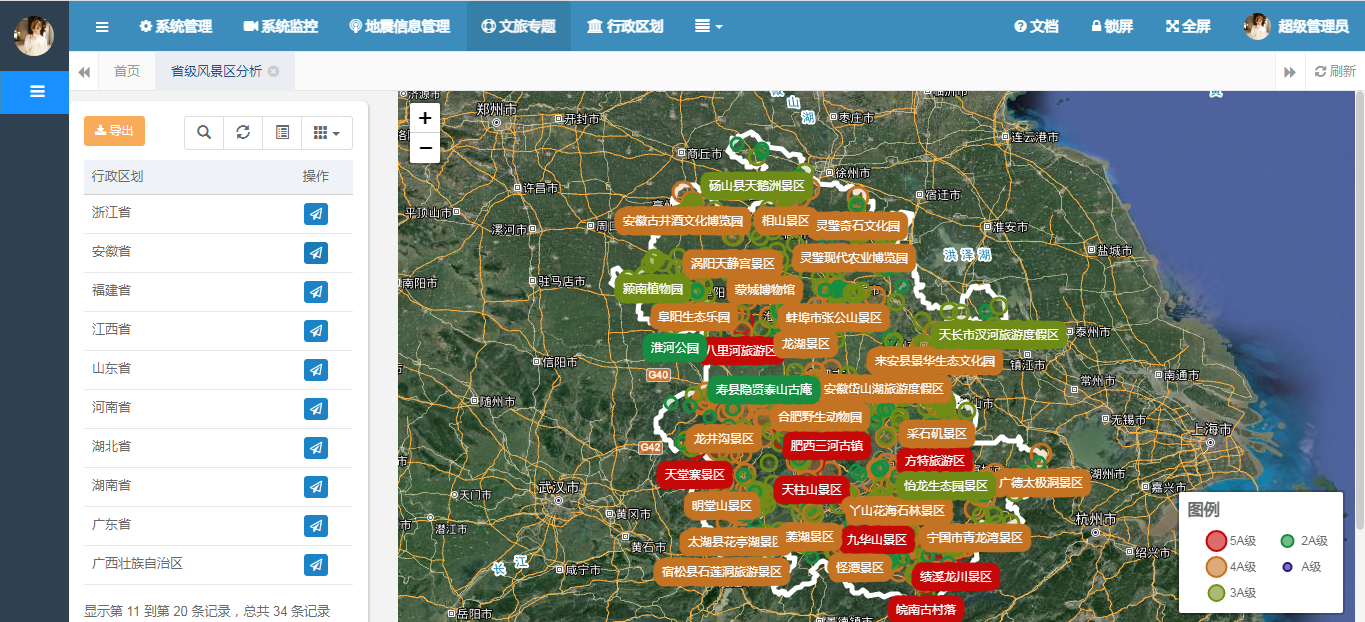Select 省级风景区分析 tab
Viewport: 1365px width, 622px height.
click(216, 72)
